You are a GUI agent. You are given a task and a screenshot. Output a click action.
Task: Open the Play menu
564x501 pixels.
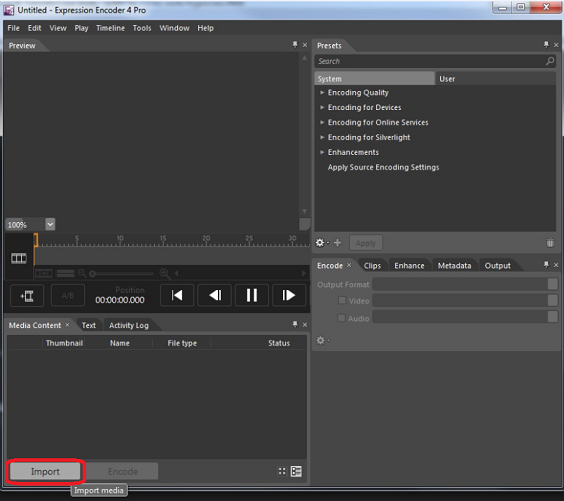click(x=81, y=28)
